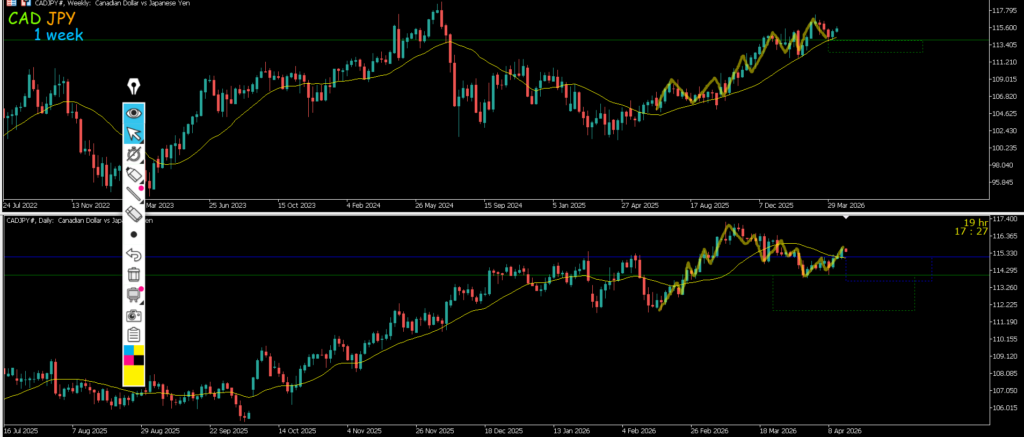
Task: Click the grid icon in weekly chart title
Action: click(x=9, y=4)
